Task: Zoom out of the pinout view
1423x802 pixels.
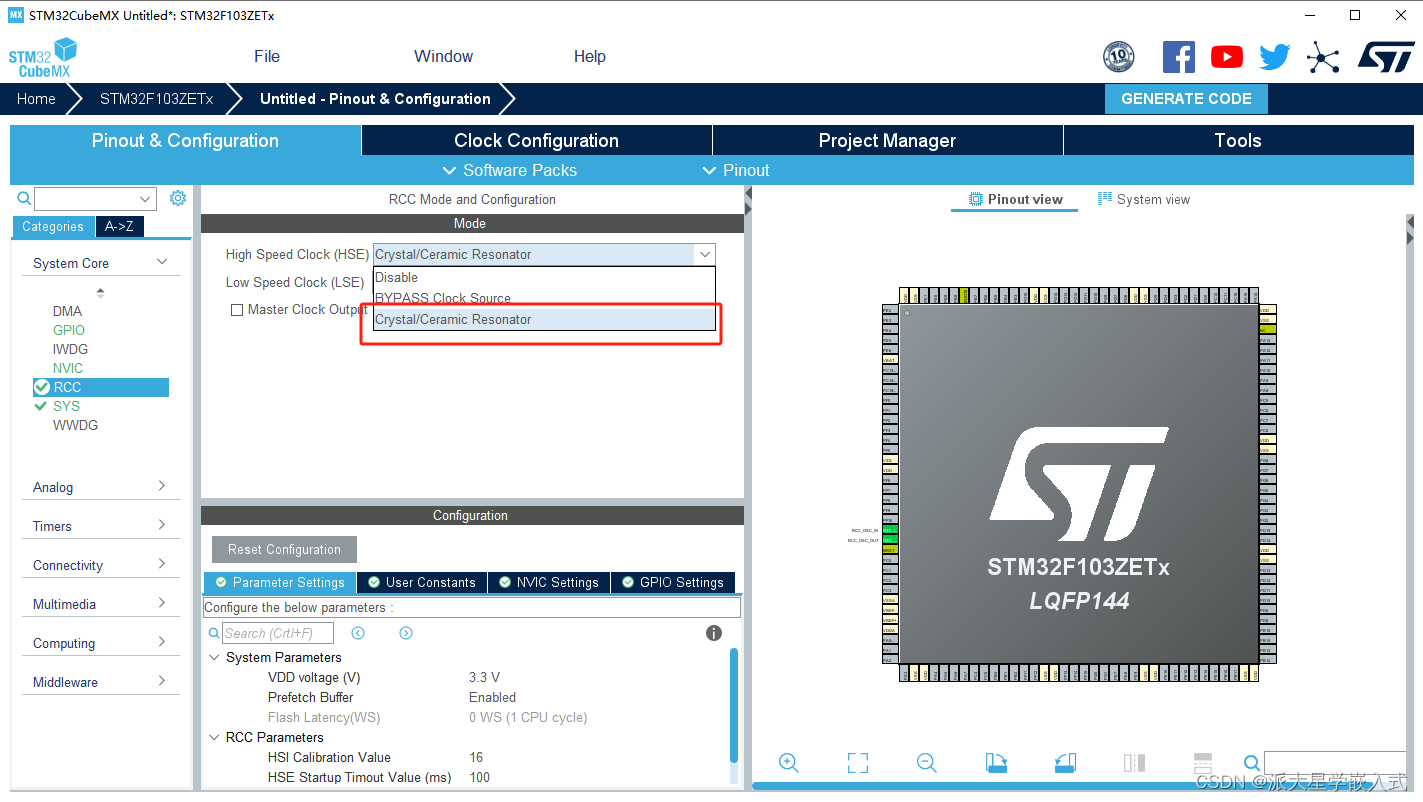Action: 927,763
